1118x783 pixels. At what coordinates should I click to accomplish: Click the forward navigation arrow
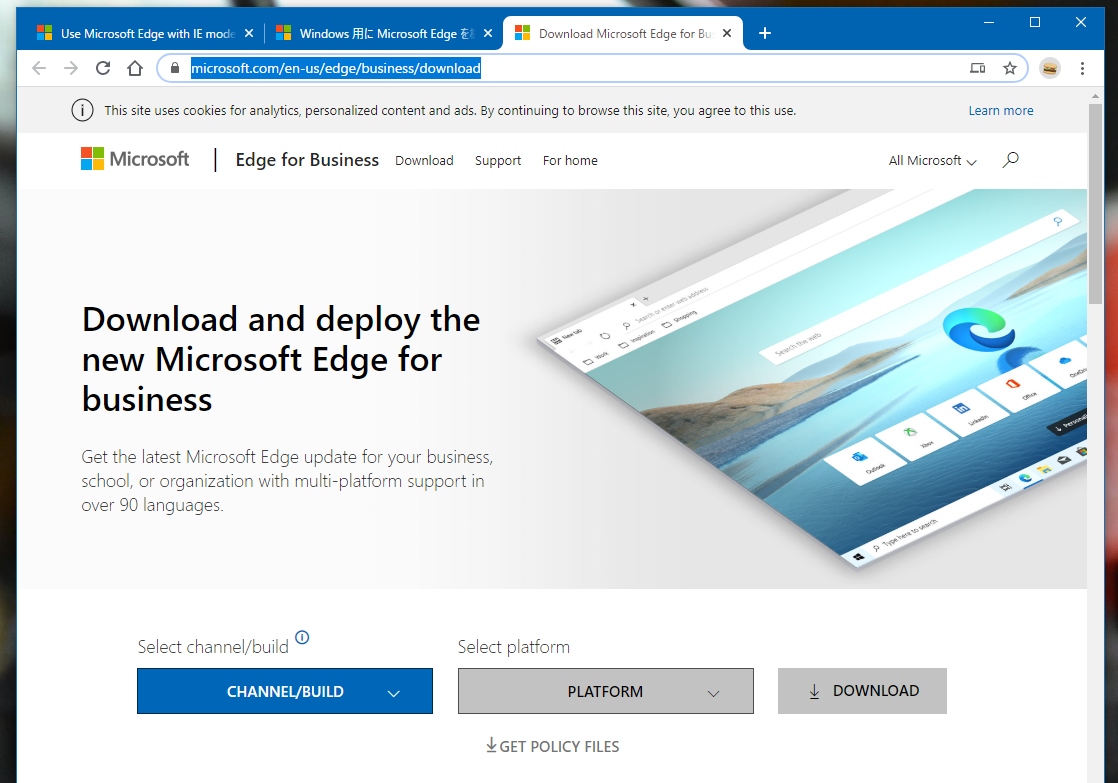coord(71,68)
